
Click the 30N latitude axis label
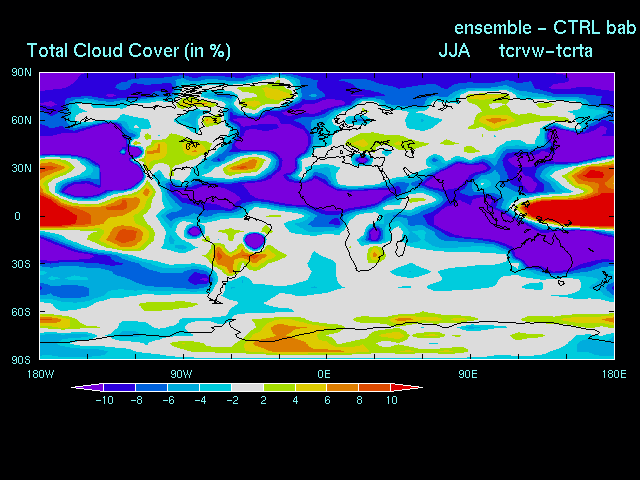pos(21,168)
